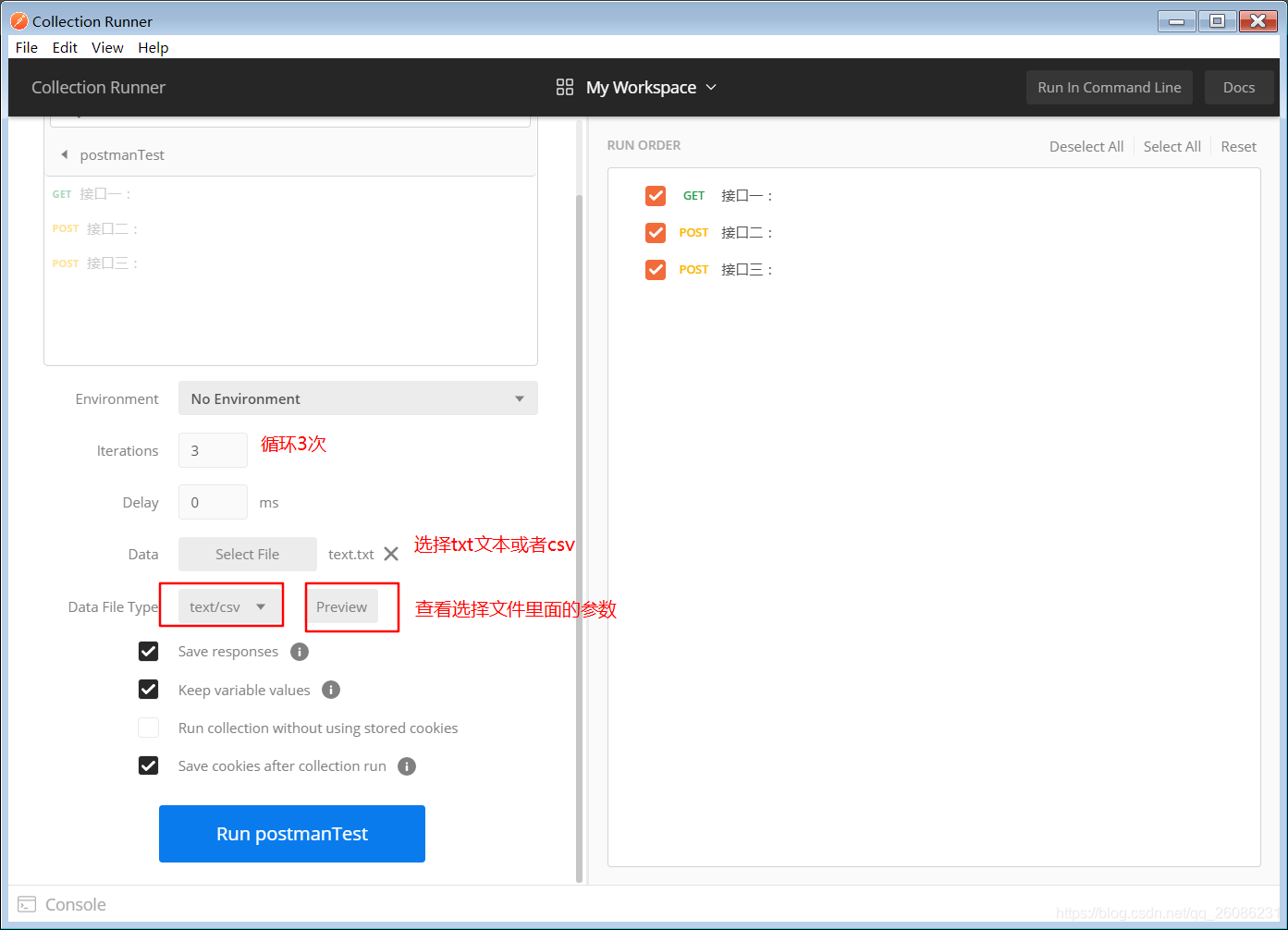Toggle Save responses checkbox

coord(148,652)
